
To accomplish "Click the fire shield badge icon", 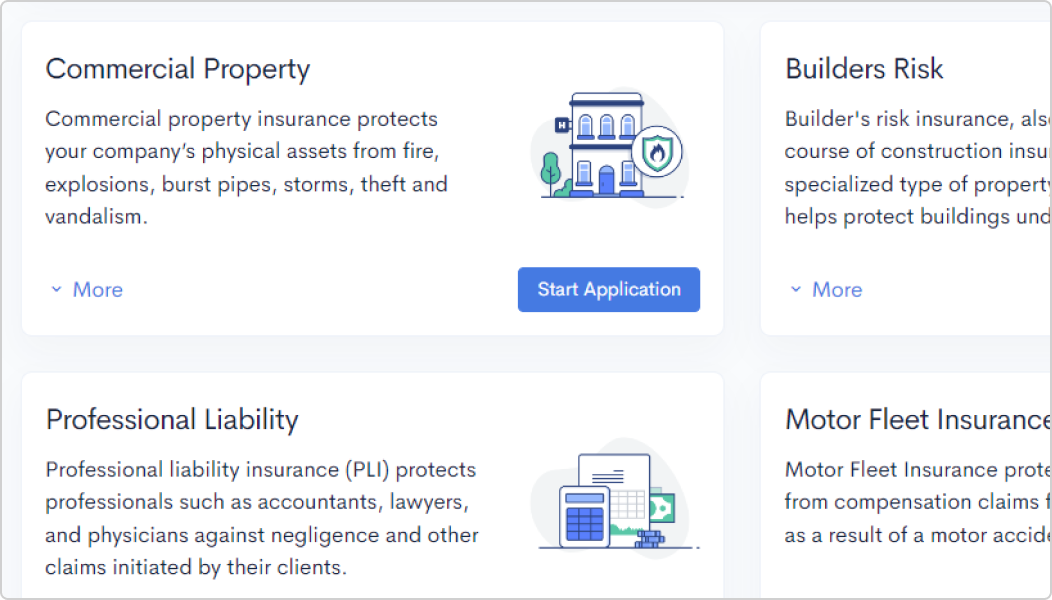I will click(658, 152).
